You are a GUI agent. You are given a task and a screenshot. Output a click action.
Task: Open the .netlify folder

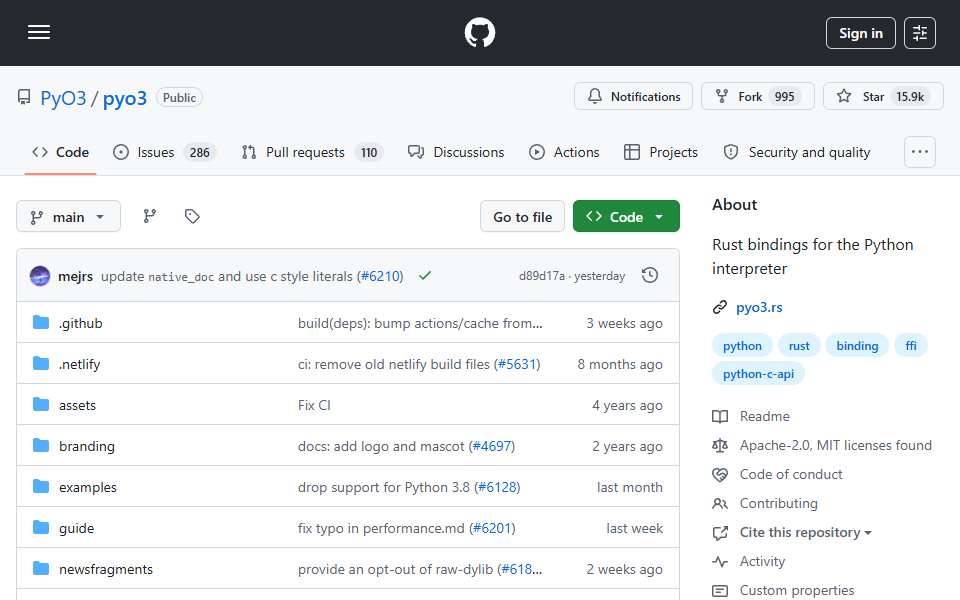tap(80, 364)
